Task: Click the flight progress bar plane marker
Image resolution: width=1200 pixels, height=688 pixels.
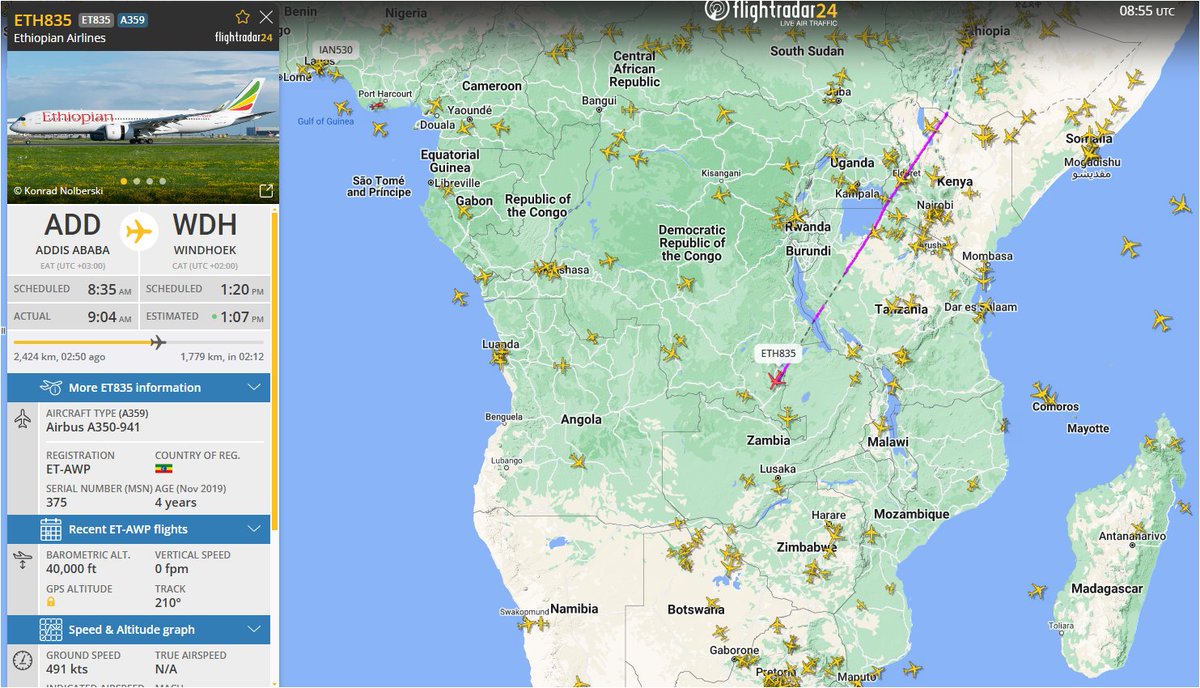Action: (x=157, y=342)
